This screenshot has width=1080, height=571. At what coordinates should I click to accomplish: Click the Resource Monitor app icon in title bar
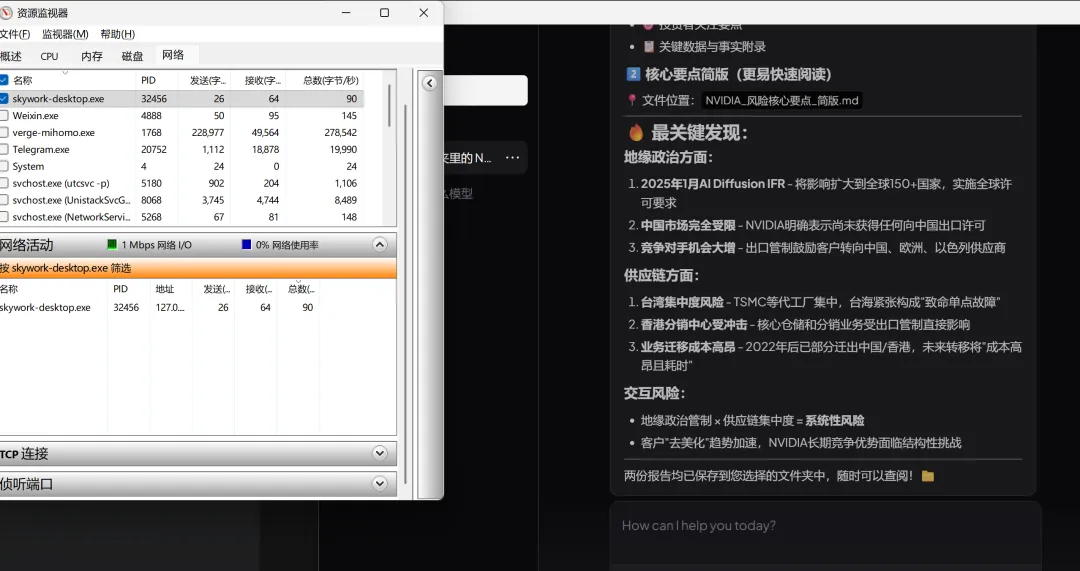pyautogui.click(x=6, y=12)
